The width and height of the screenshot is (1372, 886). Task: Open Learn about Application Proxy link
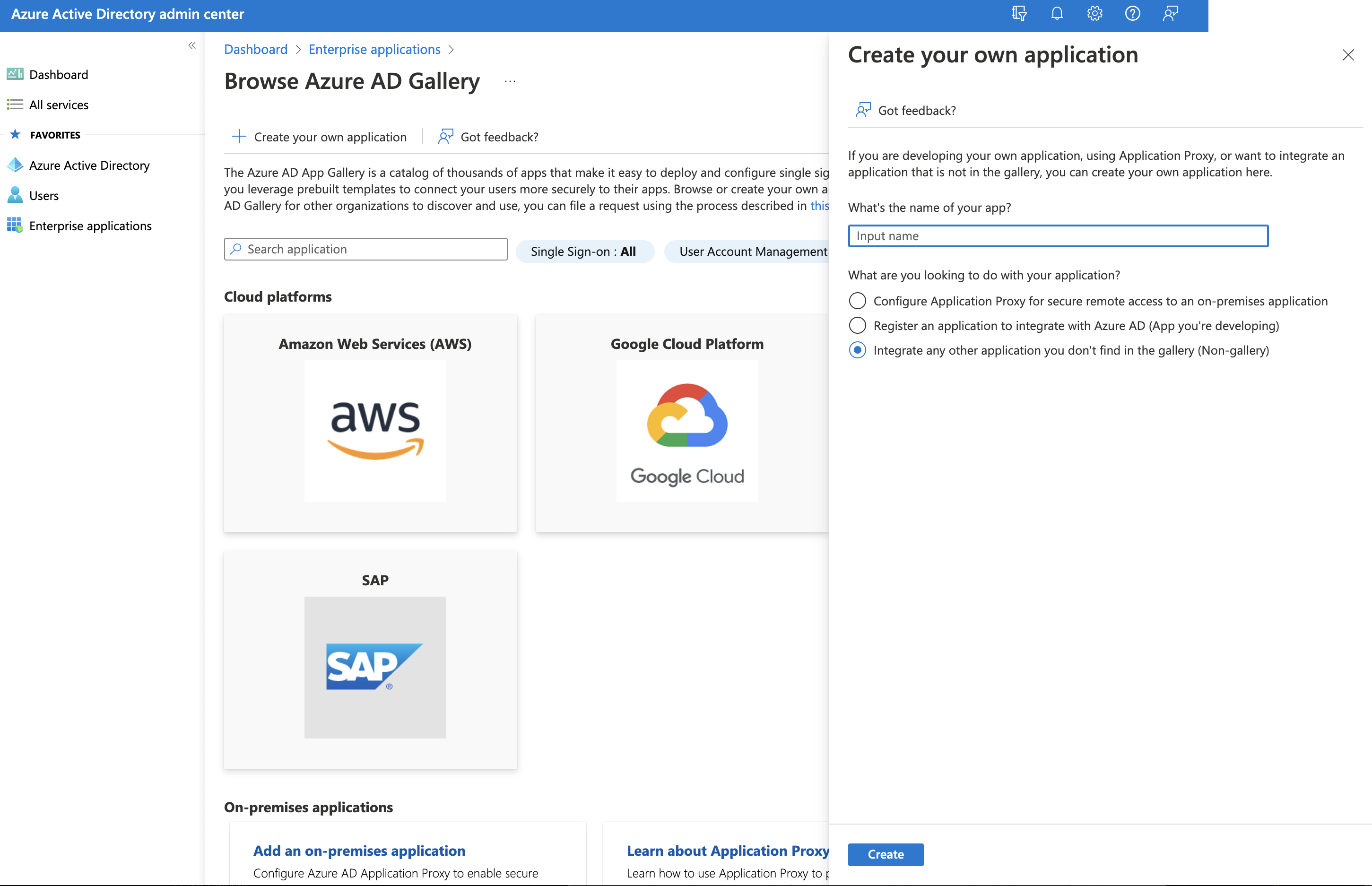[x=728, y=851]
